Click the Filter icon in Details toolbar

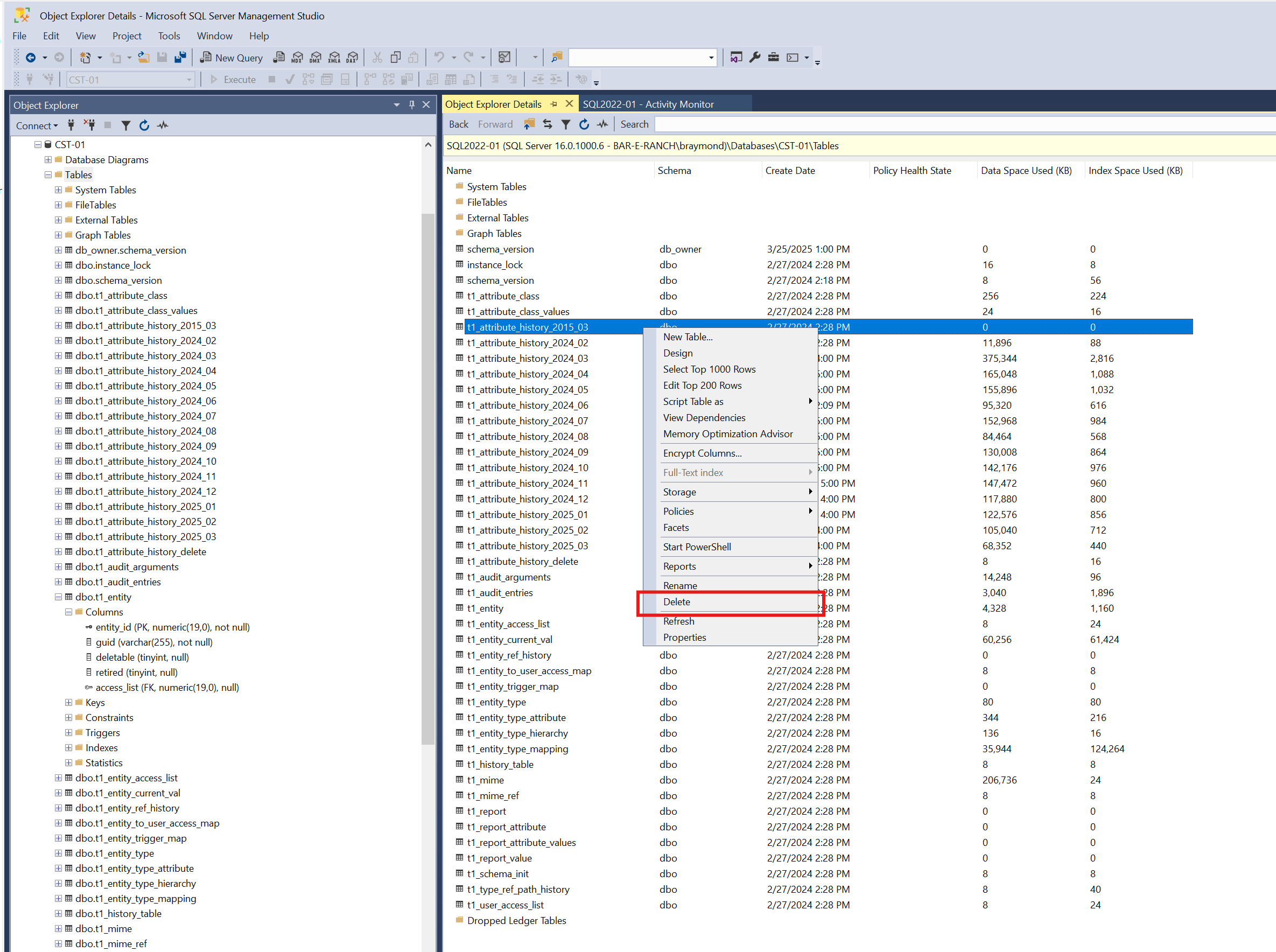tap(566, 124)
